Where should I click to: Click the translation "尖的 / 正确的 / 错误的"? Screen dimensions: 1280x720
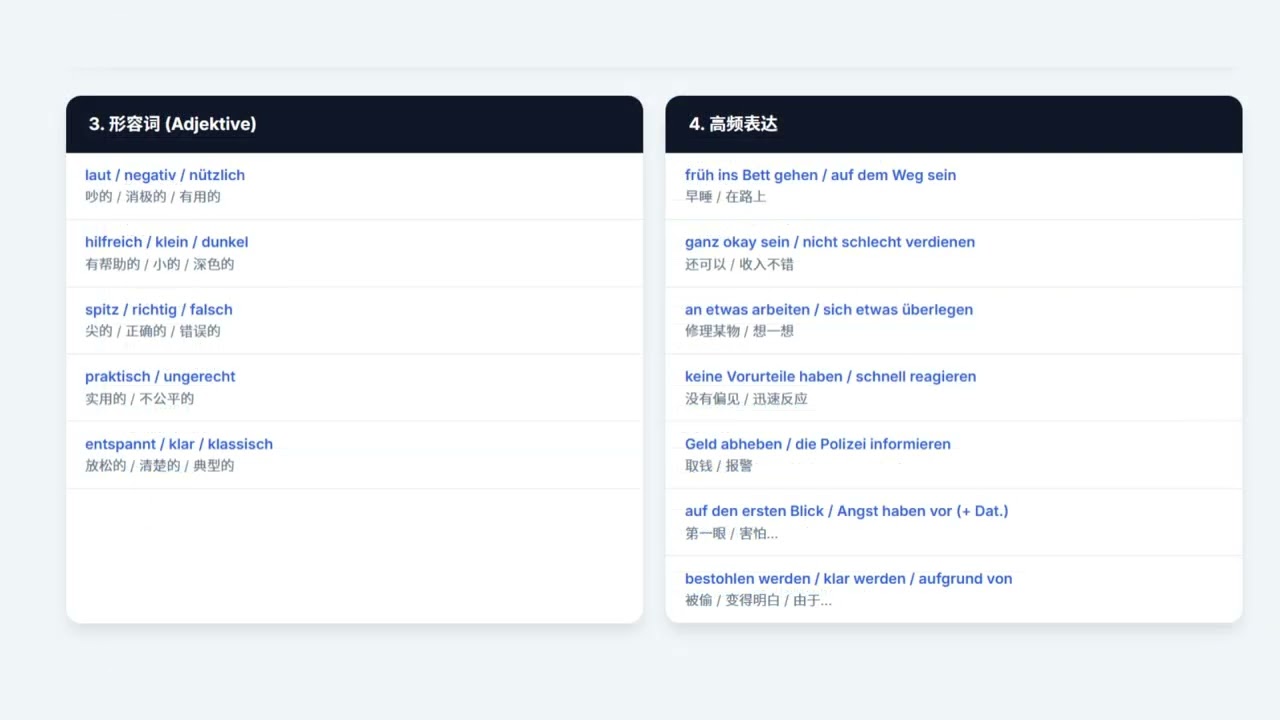pos(153,331)
